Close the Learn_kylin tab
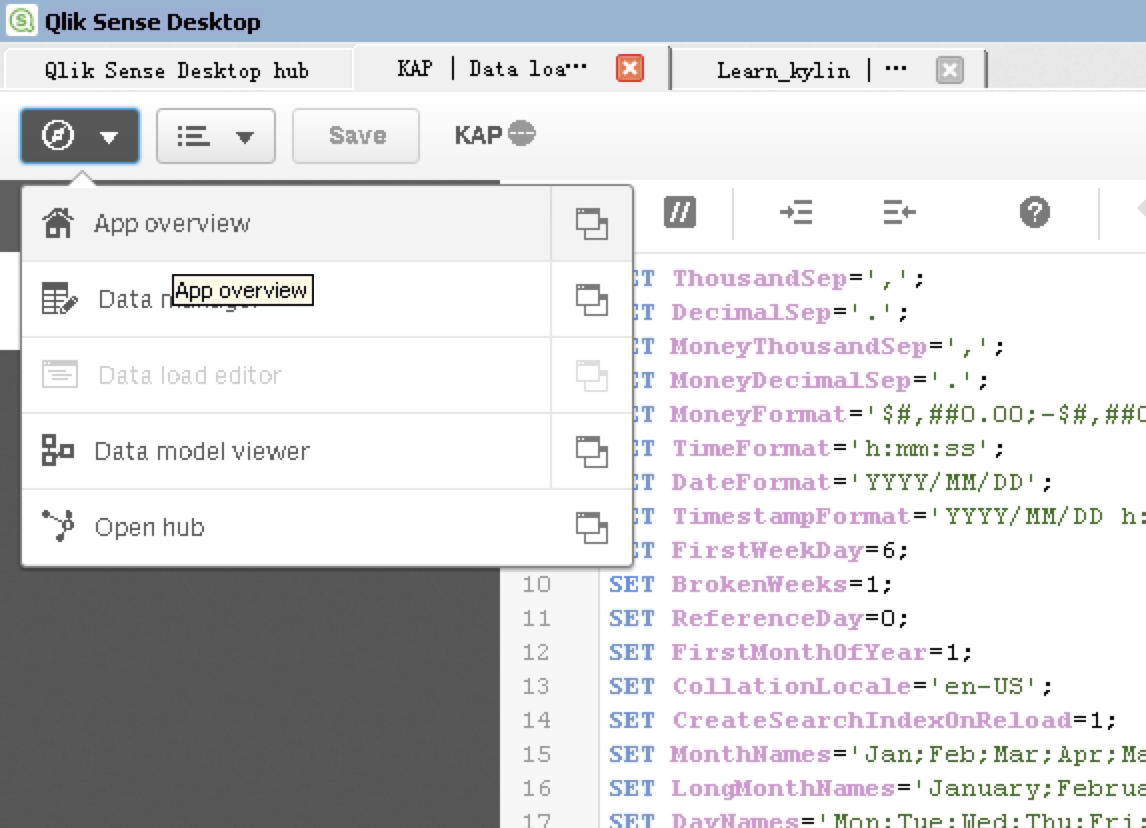 (x=949, y=70)
